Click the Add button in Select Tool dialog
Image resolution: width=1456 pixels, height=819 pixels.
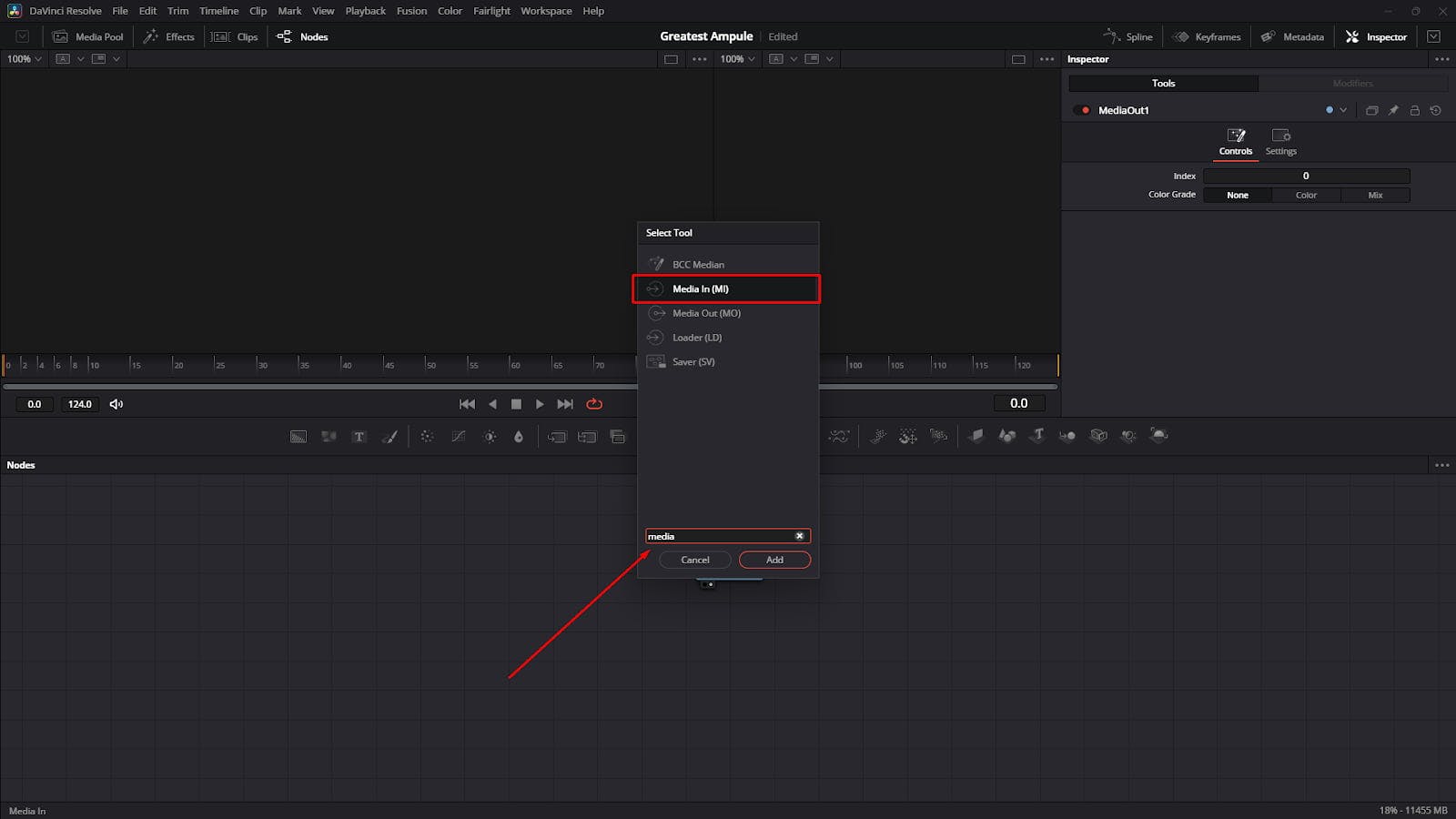coord(773,559)
